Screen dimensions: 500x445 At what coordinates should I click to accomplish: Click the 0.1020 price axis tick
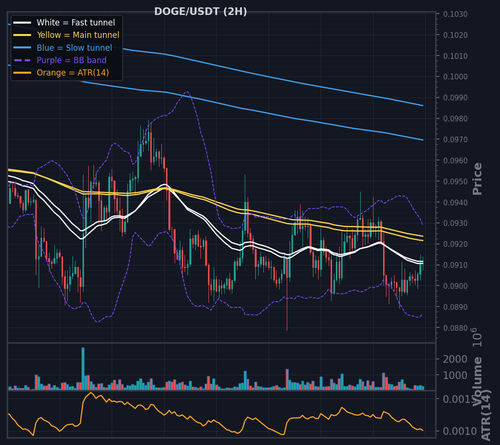click(x=455, y=35)
